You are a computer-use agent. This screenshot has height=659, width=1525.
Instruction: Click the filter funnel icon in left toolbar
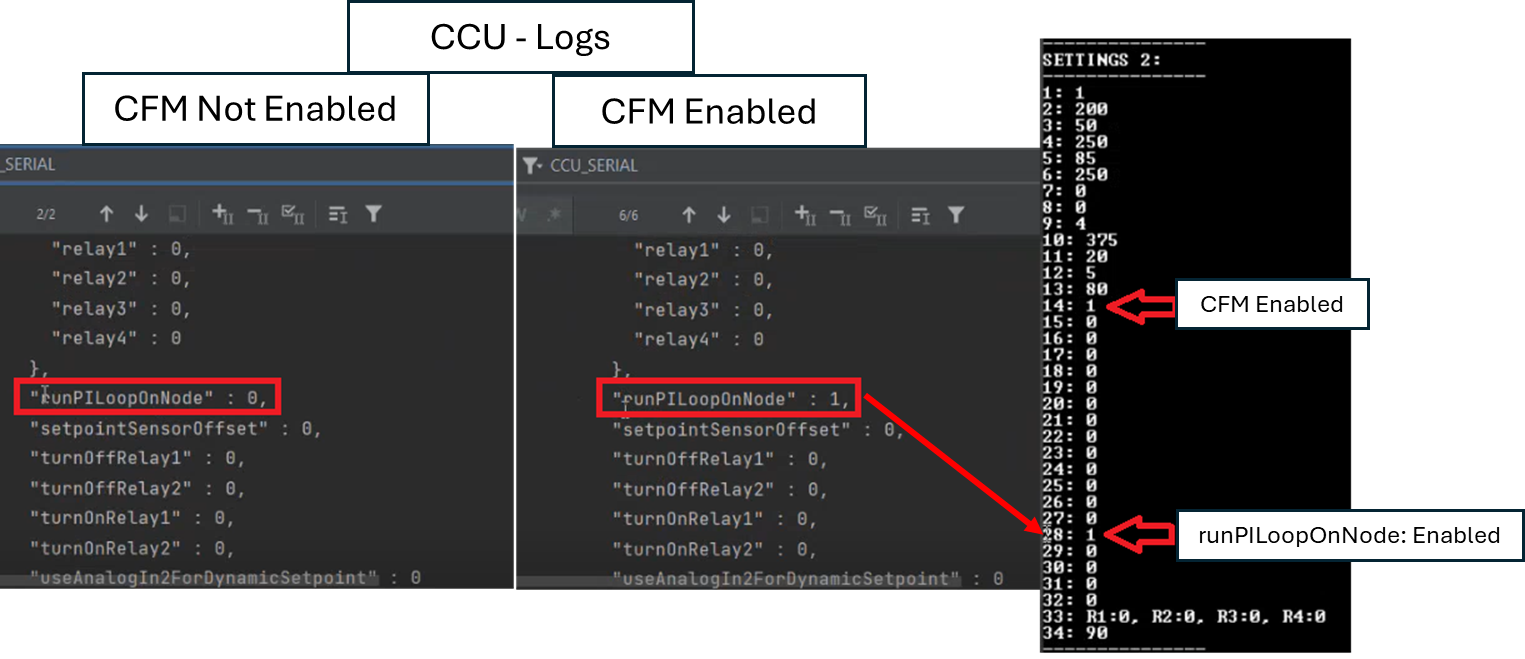pos(373,213)
